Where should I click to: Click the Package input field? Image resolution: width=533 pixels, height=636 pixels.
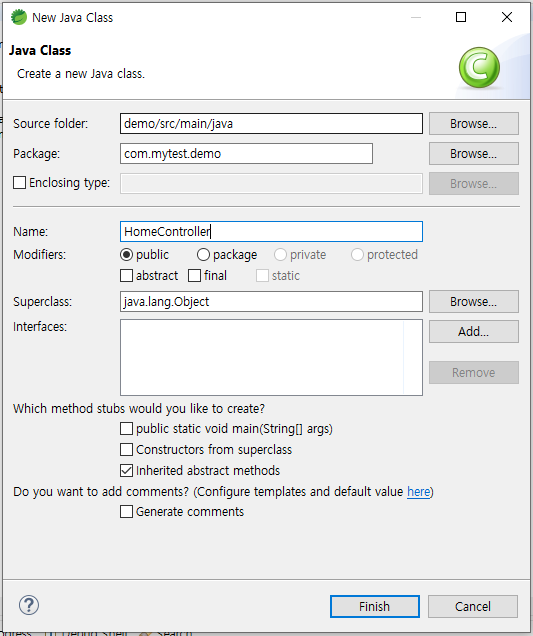pyautogui.click(x=246, y=154)
